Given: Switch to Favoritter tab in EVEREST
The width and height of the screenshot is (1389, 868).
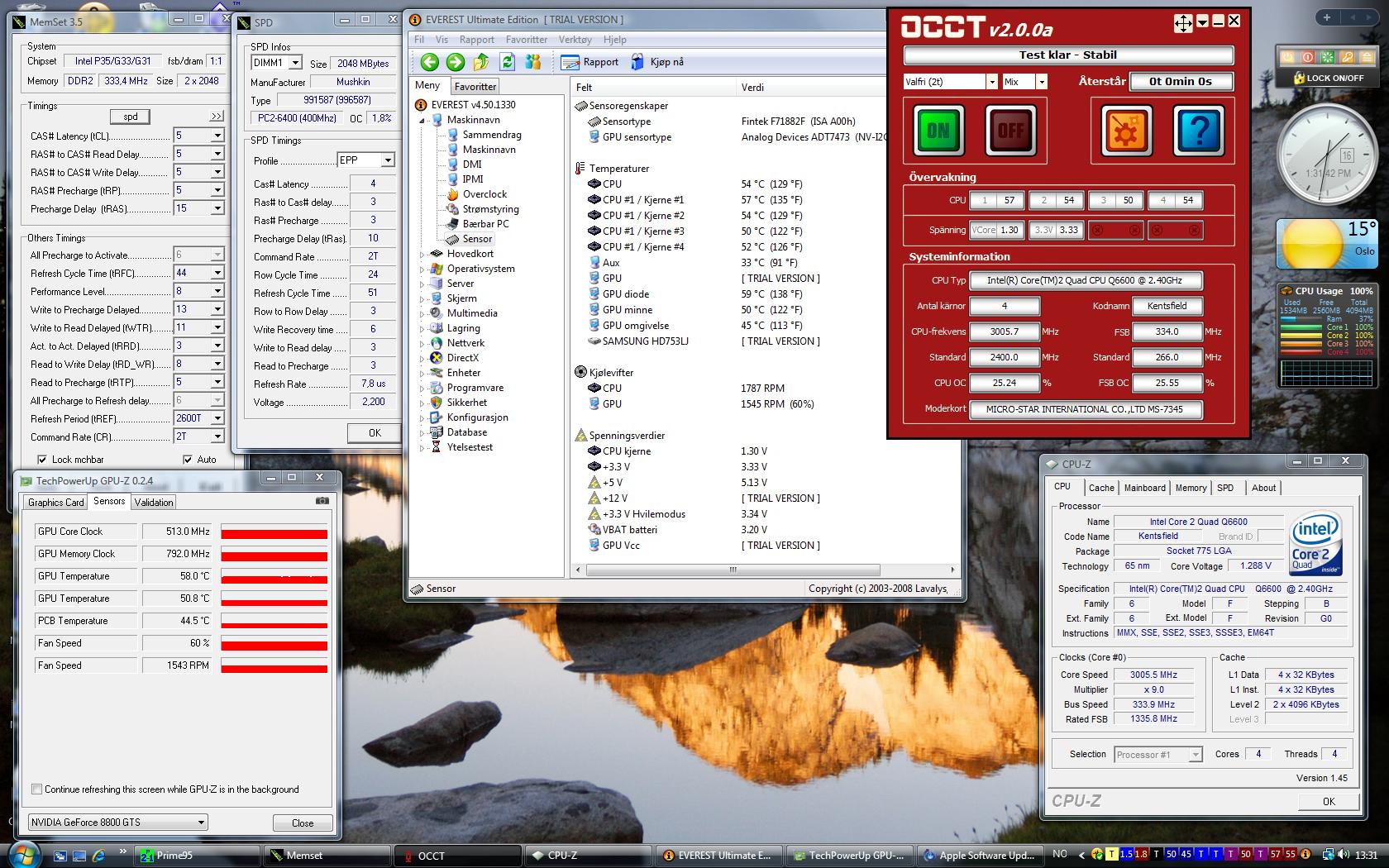Looking at the screenshot, I should (x=475, y=86).
